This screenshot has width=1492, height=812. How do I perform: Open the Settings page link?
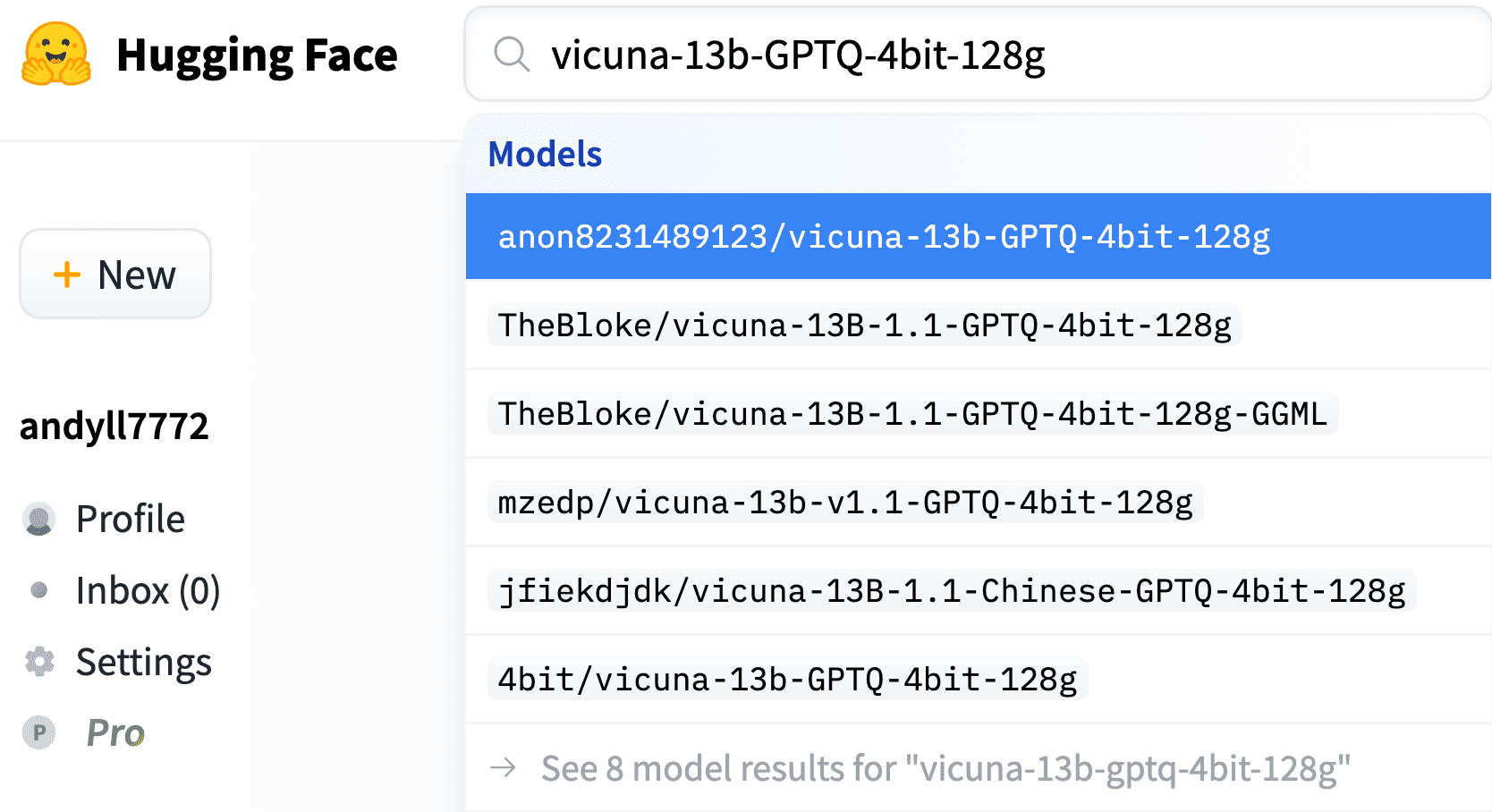tap(143, 662)
